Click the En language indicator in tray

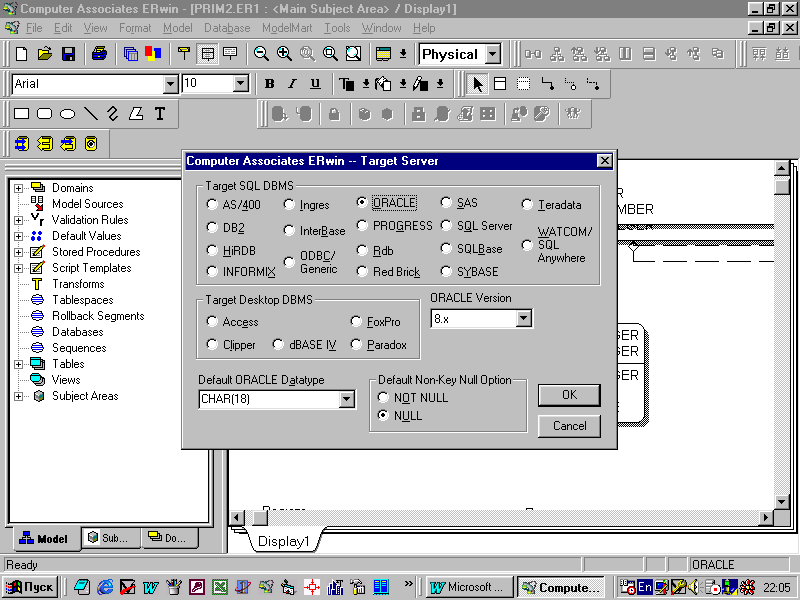coord(645,587)
